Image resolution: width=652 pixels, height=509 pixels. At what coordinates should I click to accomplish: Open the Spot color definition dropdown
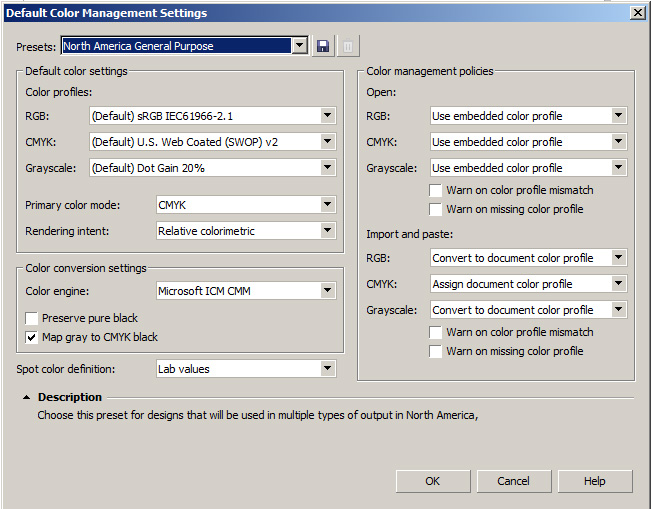pos(246,369)
